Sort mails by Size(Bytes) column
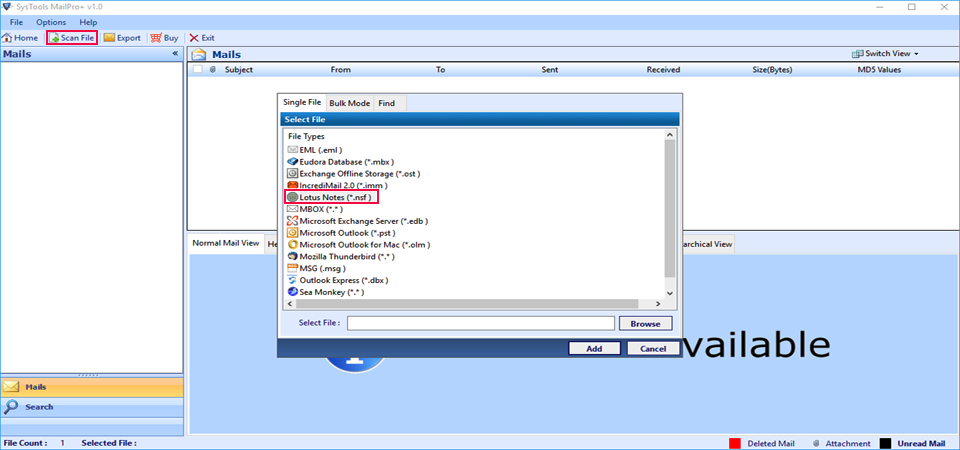 point(772,70)
